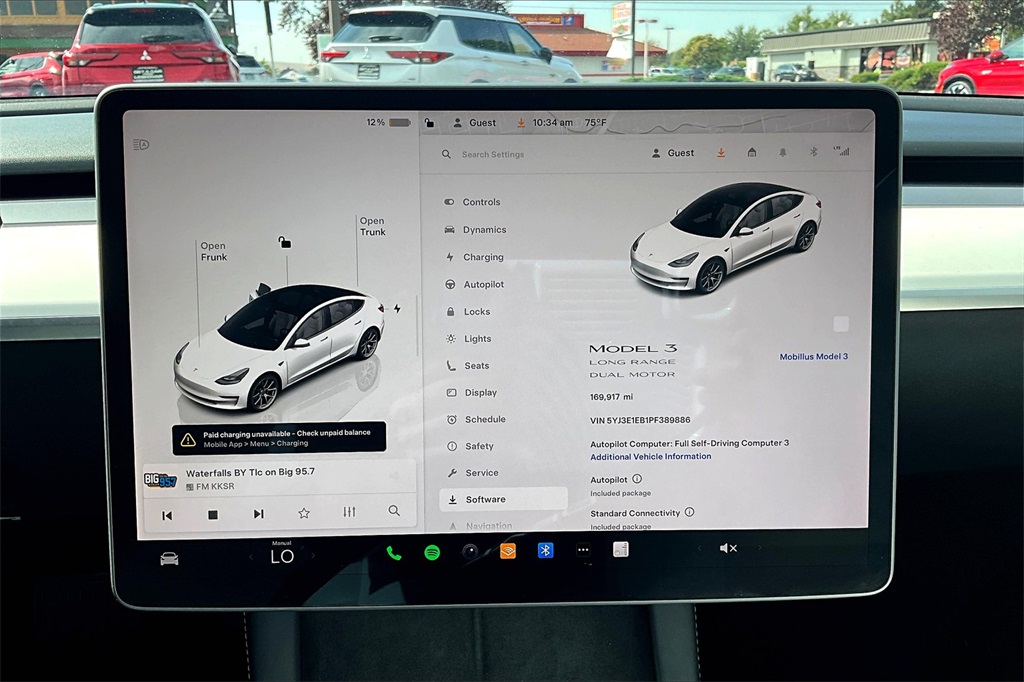Lower volume with the left chevron
Screen dimensions: 1024x682
pos(699,548)
